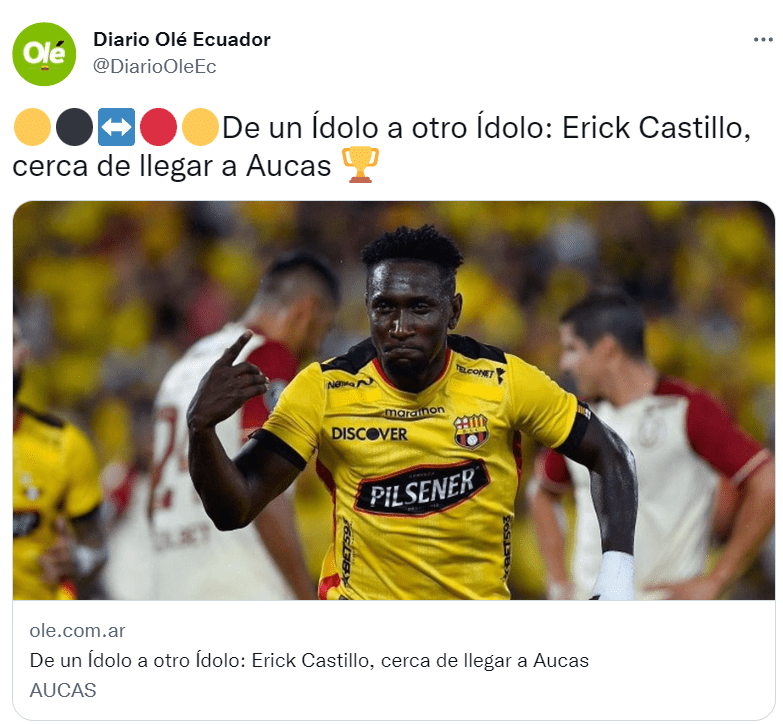Click the AUCAS card description text
Screen dimensions: 783x724
[63, 691]
